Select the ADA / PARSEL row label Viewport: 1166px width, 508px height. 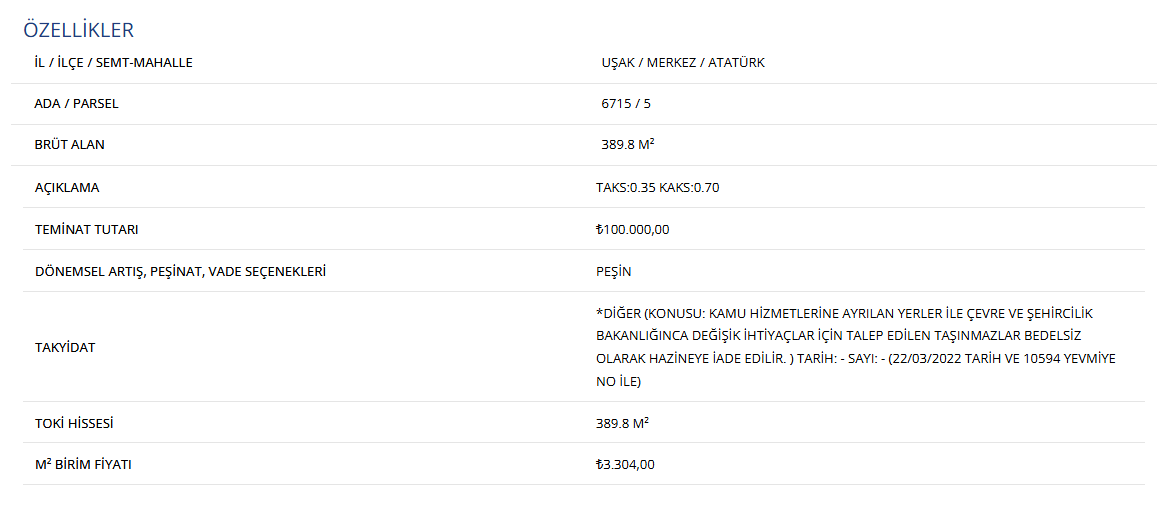pos(77,104)
